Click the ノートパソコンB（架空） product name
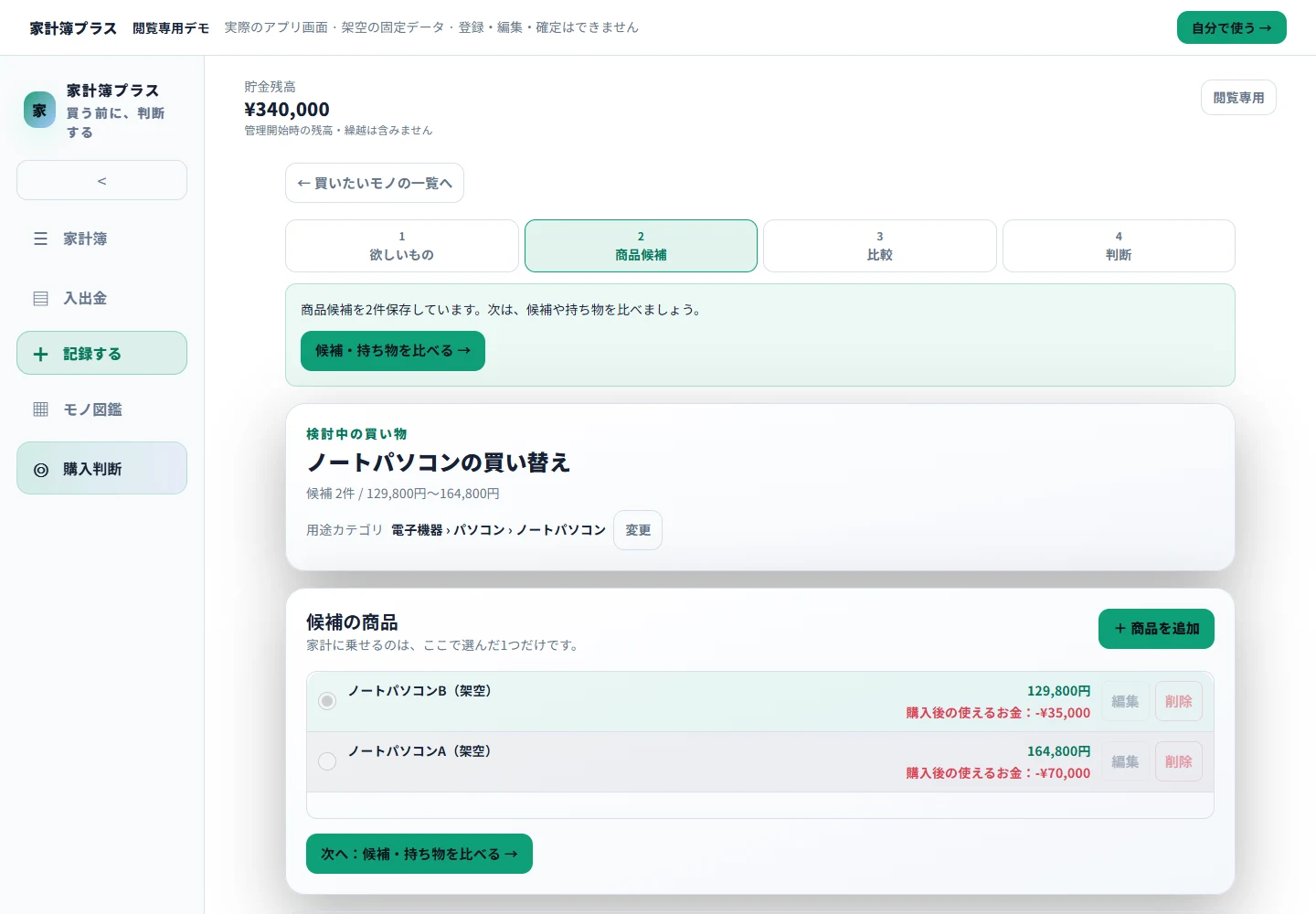Screen dimensions: 1316x914 pos(422,691)
